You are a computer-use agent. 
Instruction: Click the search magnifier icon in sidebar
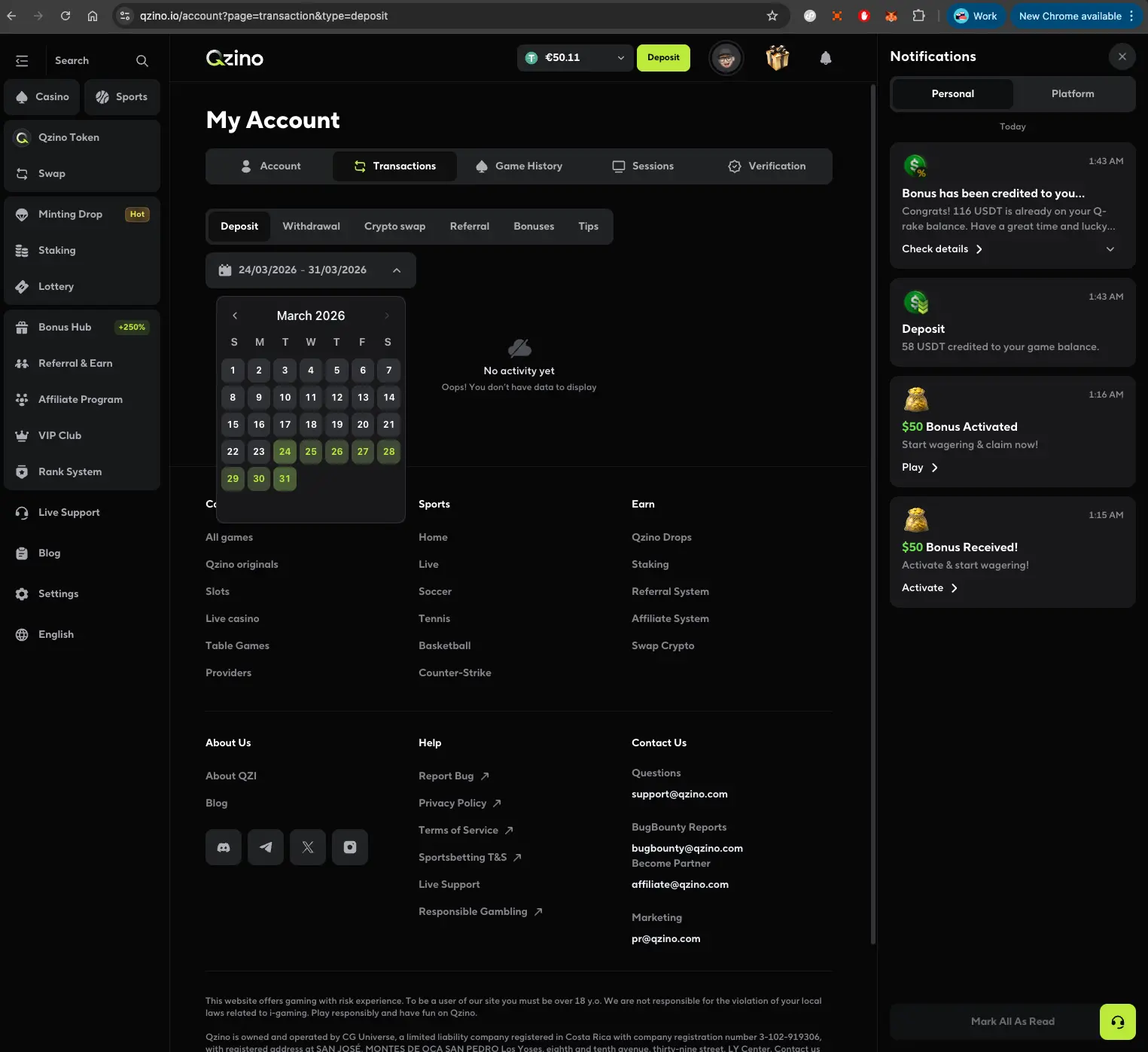[x=142, y=60]
